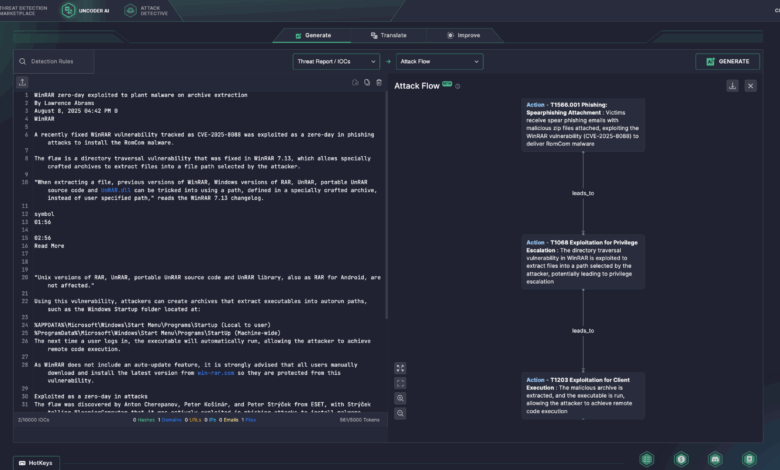
Task: Switch to the Generate tab
Action: (312, 35)
